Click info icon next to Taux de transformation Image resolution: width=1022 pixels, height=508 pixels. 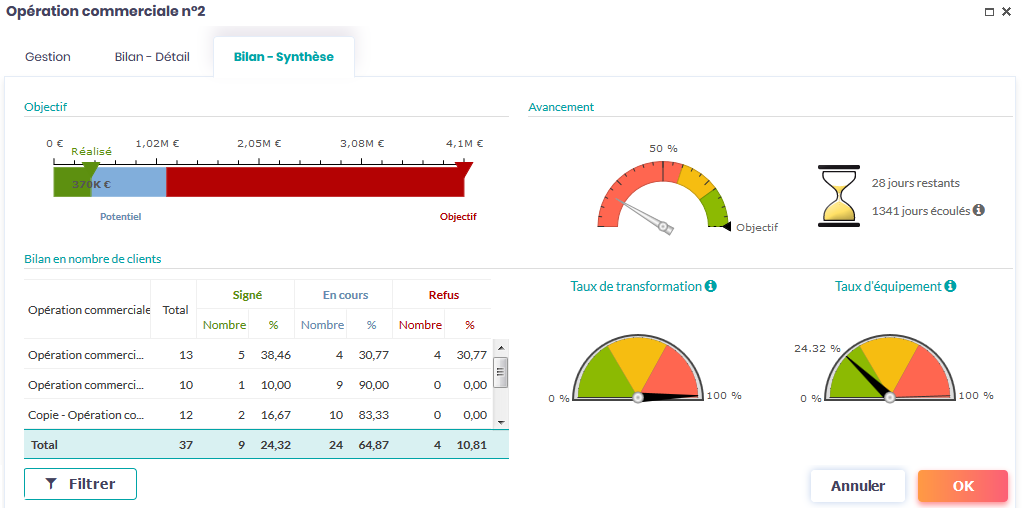(x=711, y=286)
